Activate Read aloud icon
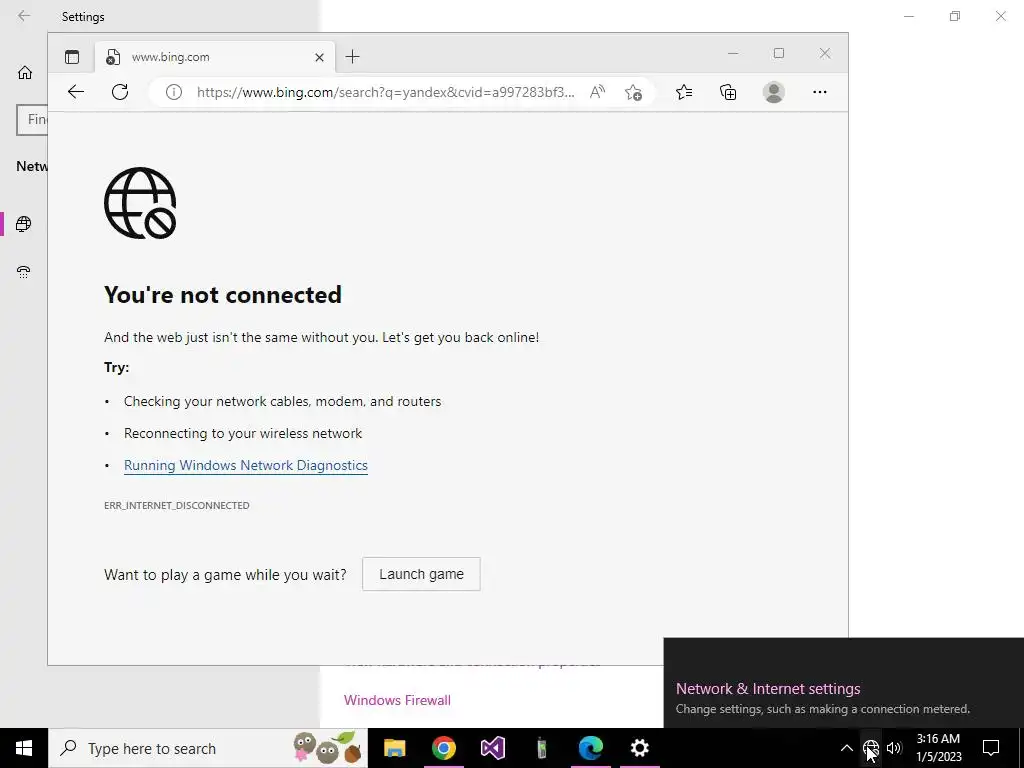 597,92
